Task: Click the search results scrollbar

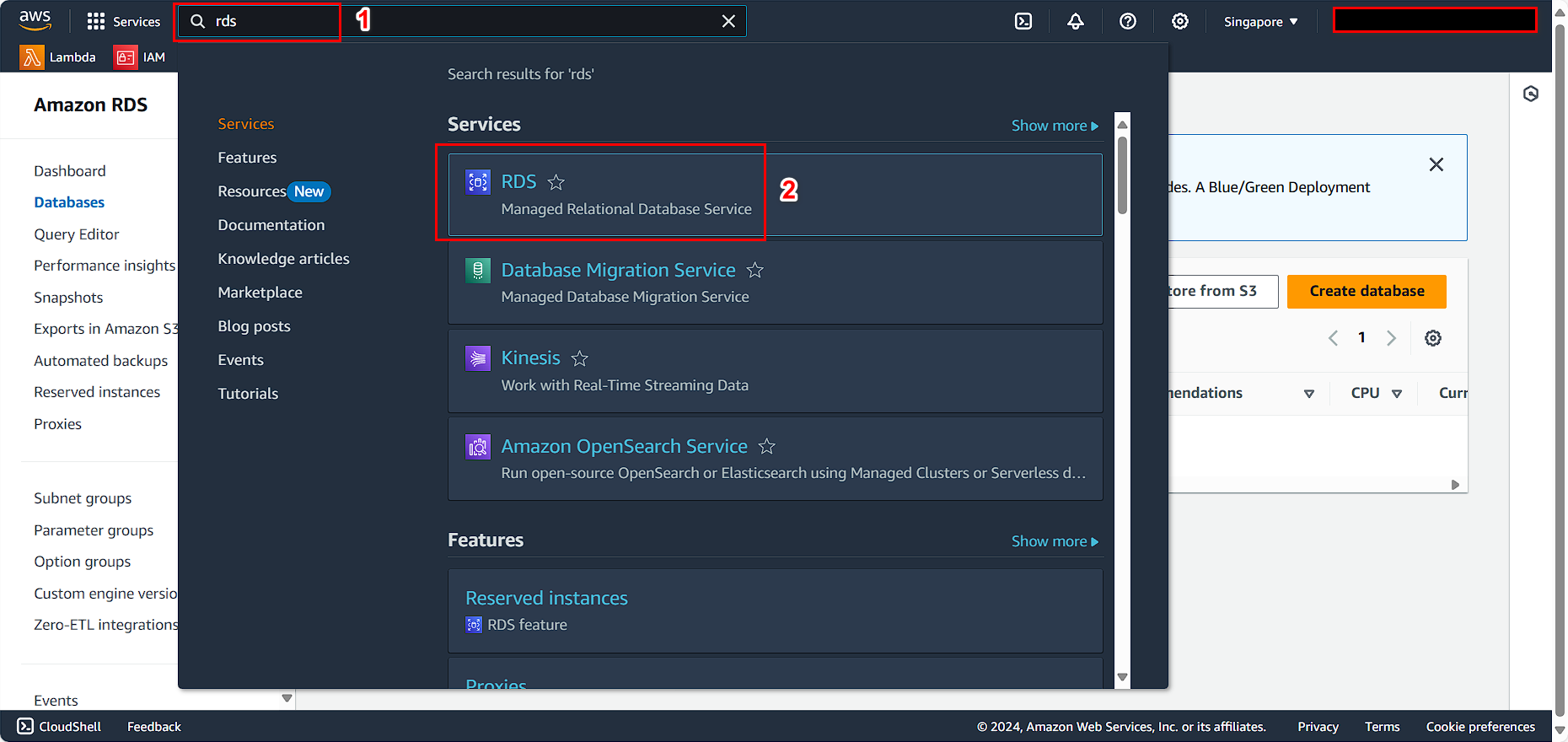Action: pyautogui.click(x=1122, y=175)
